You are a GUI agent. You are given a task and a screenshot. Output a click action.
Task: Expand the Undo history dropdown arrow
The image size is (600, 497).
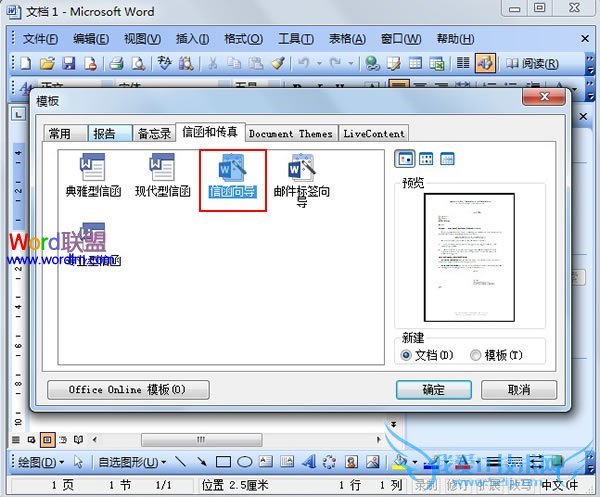click(319, 64)
